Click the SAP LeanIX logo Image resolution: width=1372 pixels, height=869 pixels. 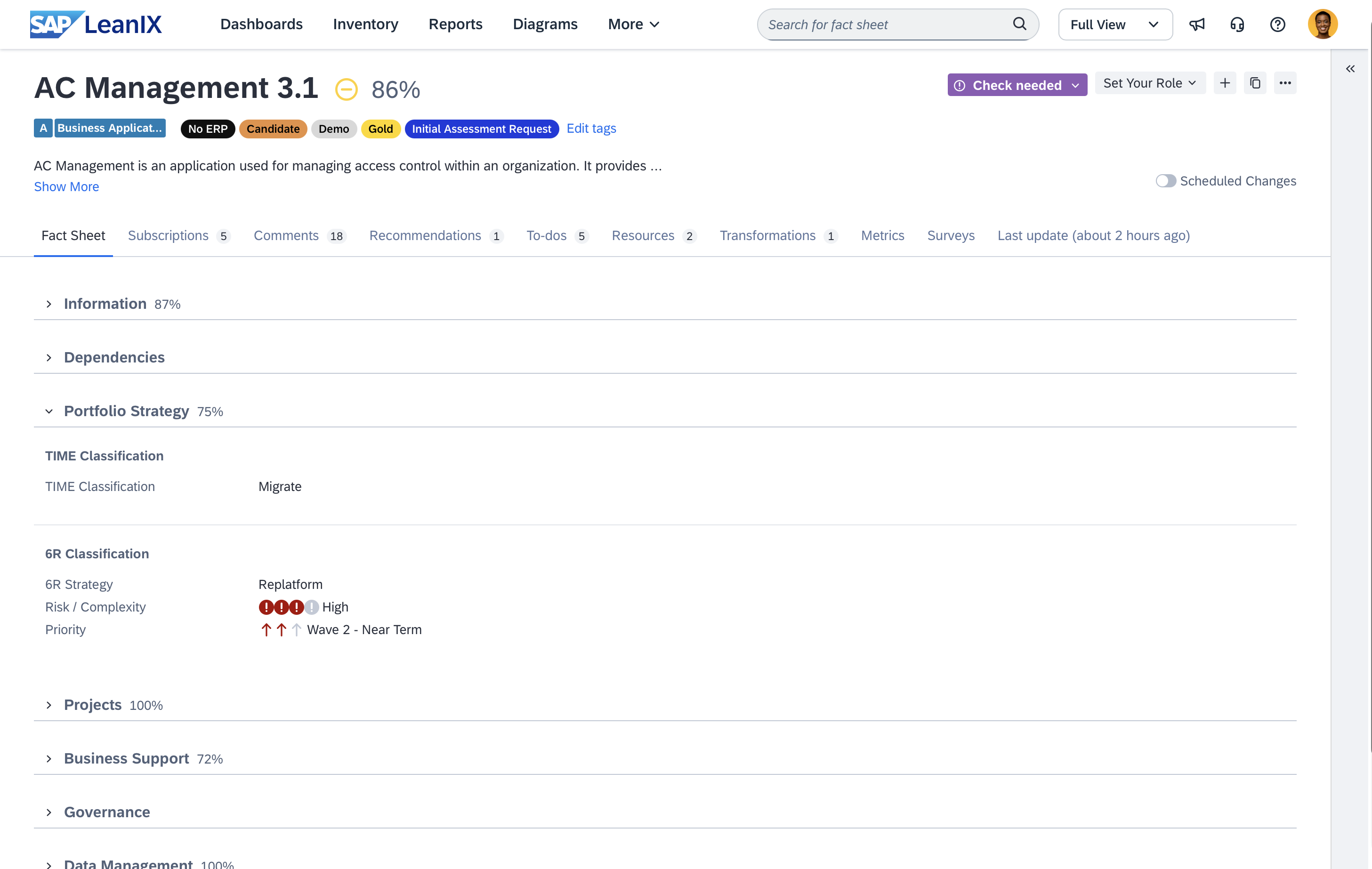[96, 24]
